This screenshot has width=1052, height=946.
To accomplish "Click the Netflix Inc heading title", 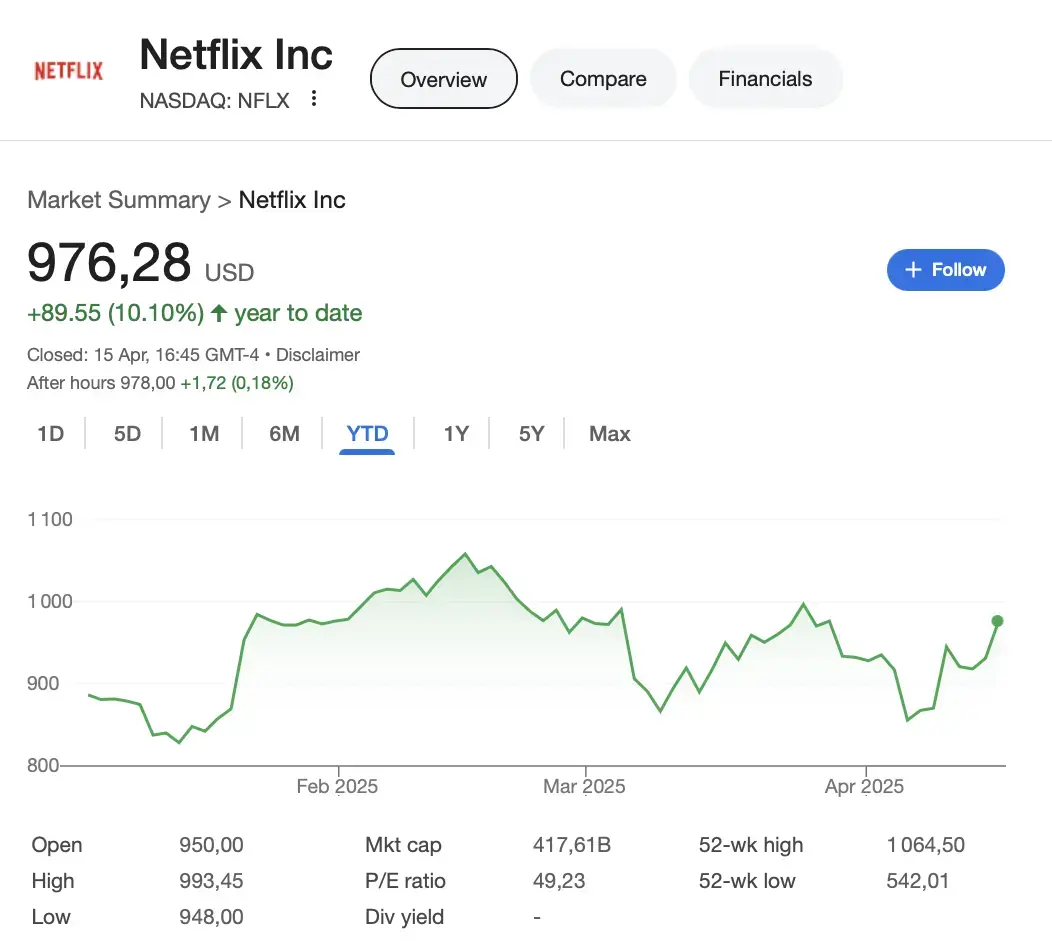I will pyautogui.click(x=236, y=54).
